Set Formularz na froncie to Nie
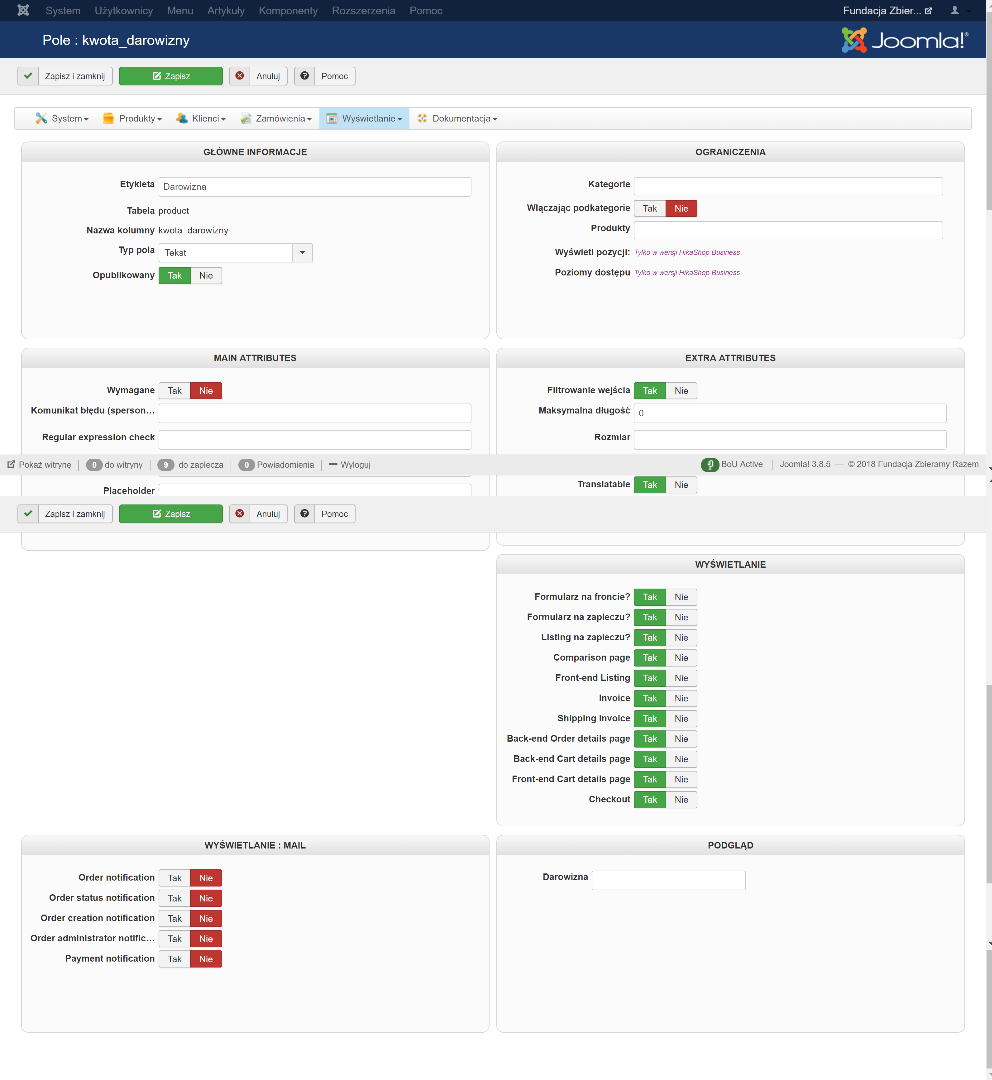Viewport: 992px width, 1080px height. 681,597
